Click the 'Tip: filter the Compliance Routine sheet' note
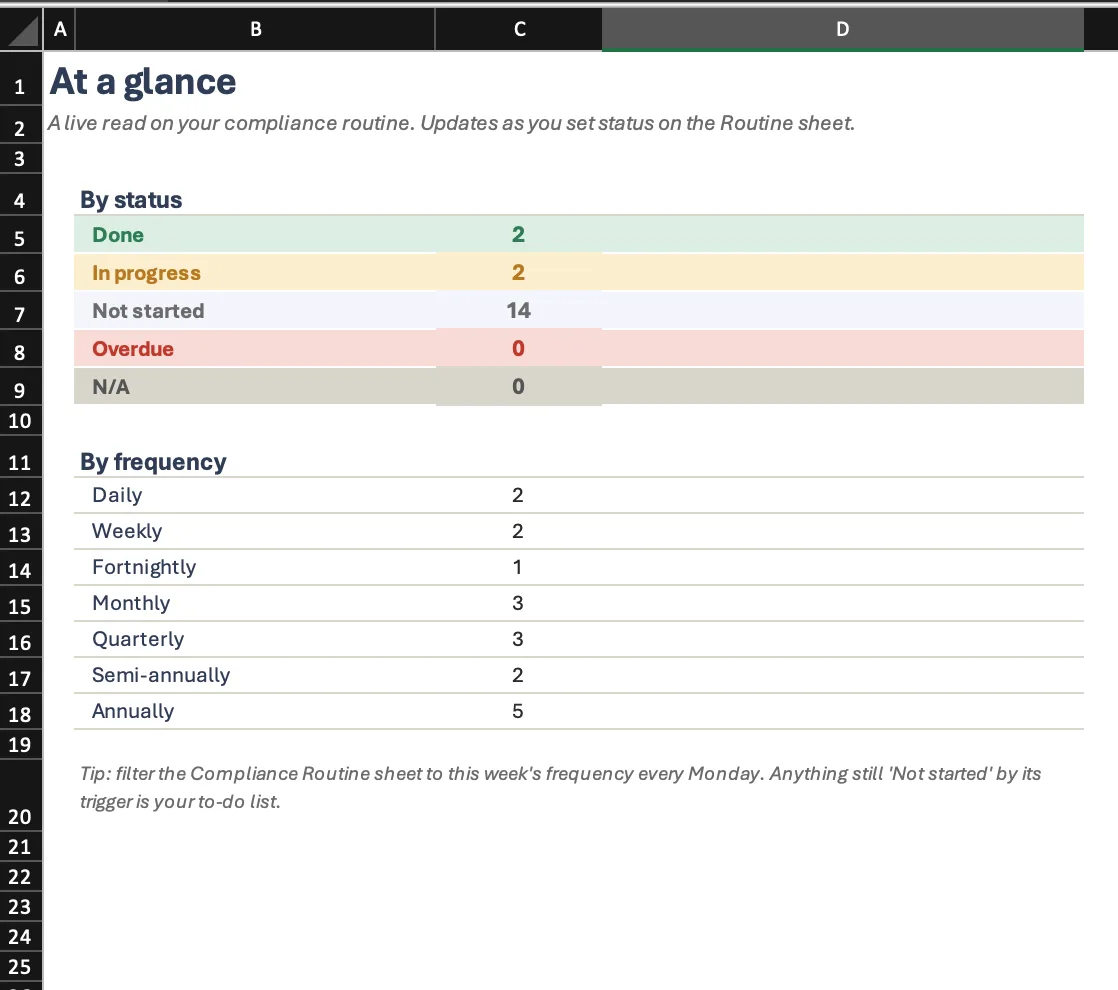This screenshot has height=990, width=1118. pos(560,787)
